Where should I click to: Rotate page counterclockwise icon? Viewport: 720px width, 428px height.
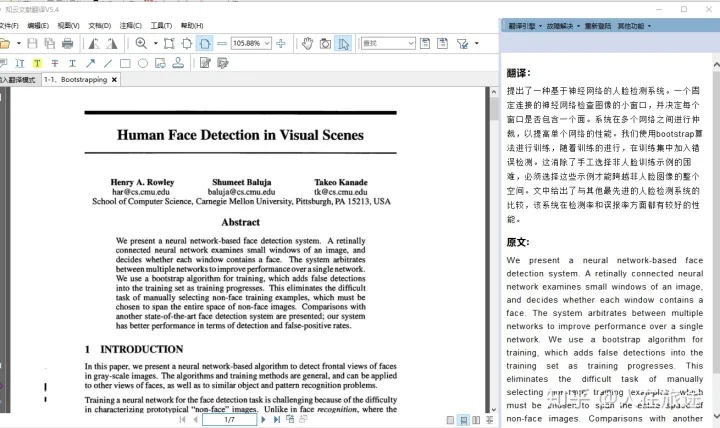tap(94, 44)
